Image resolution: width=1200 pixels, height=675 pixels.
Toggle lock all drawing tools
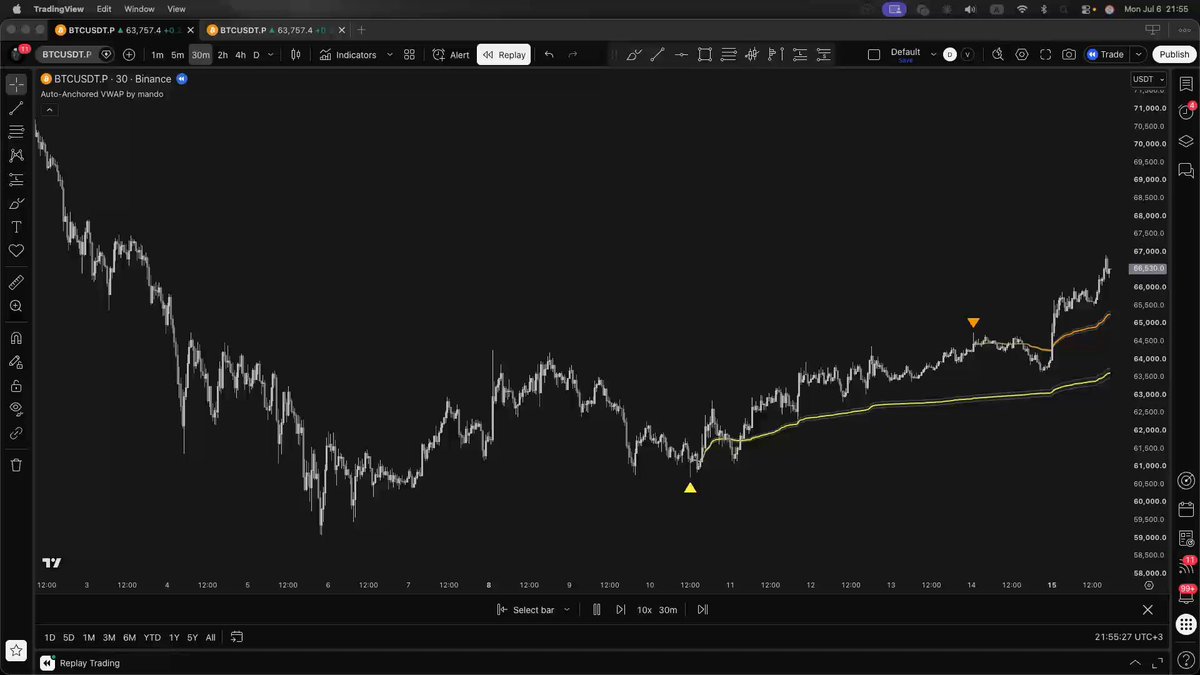pos(16,385)
